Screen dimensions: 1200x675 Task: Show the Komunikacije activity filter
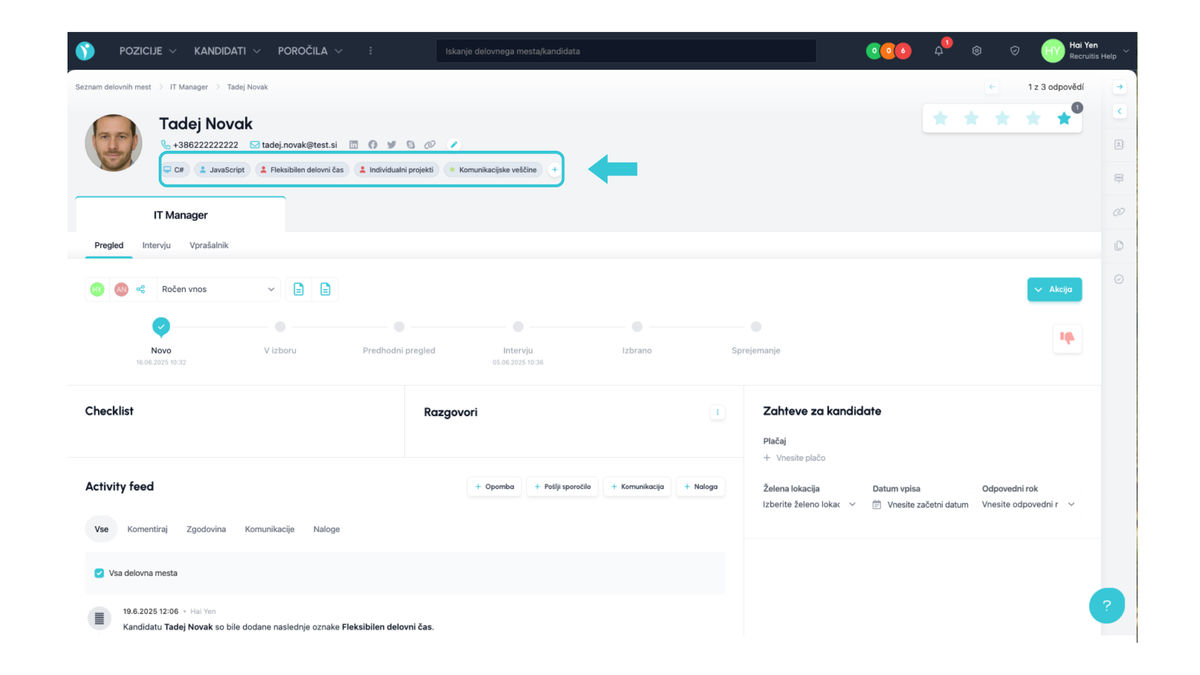[x=269, y=529]
